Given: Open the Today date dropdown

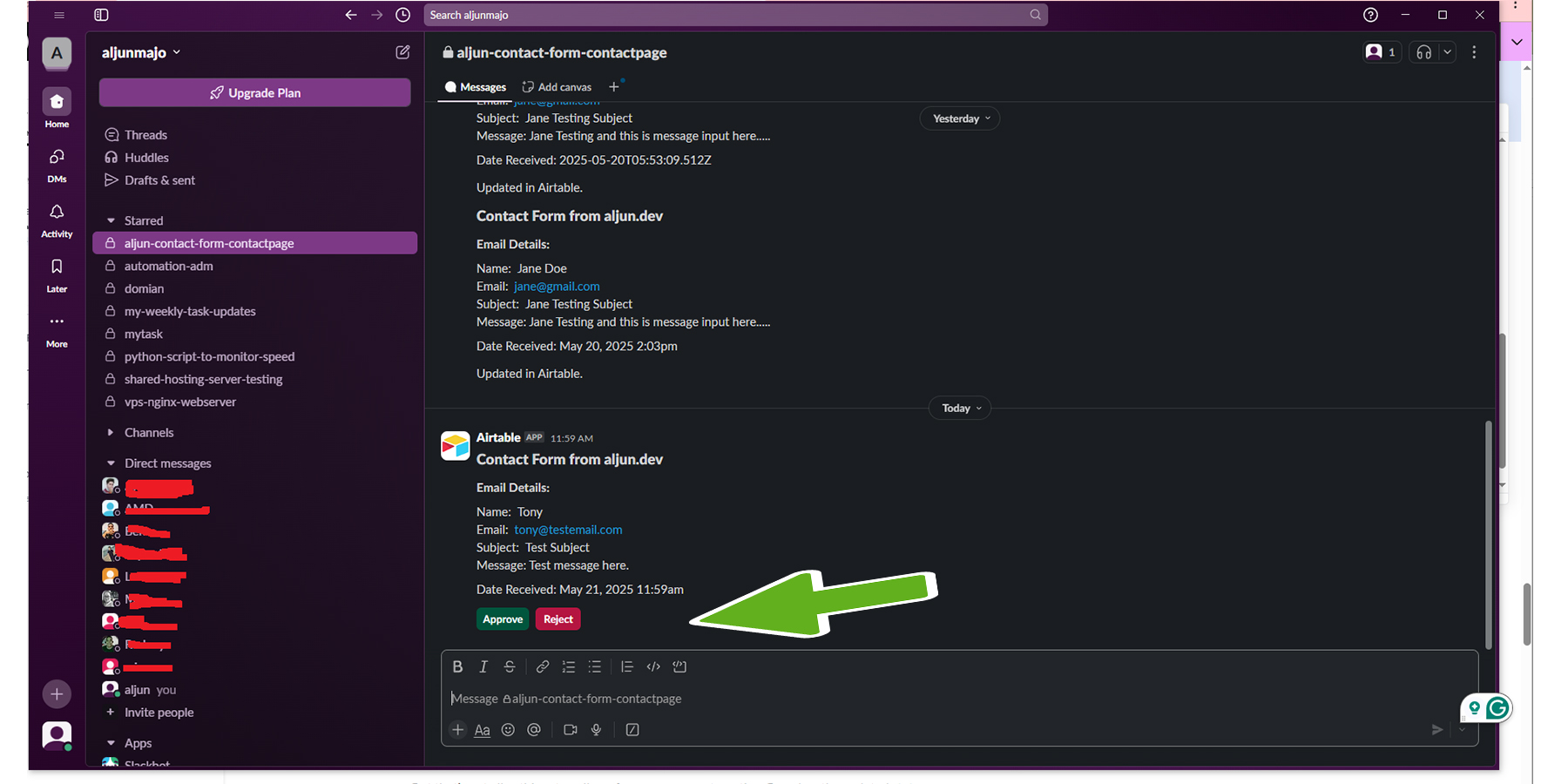Looking at the screenshot, I should [960, 408].
